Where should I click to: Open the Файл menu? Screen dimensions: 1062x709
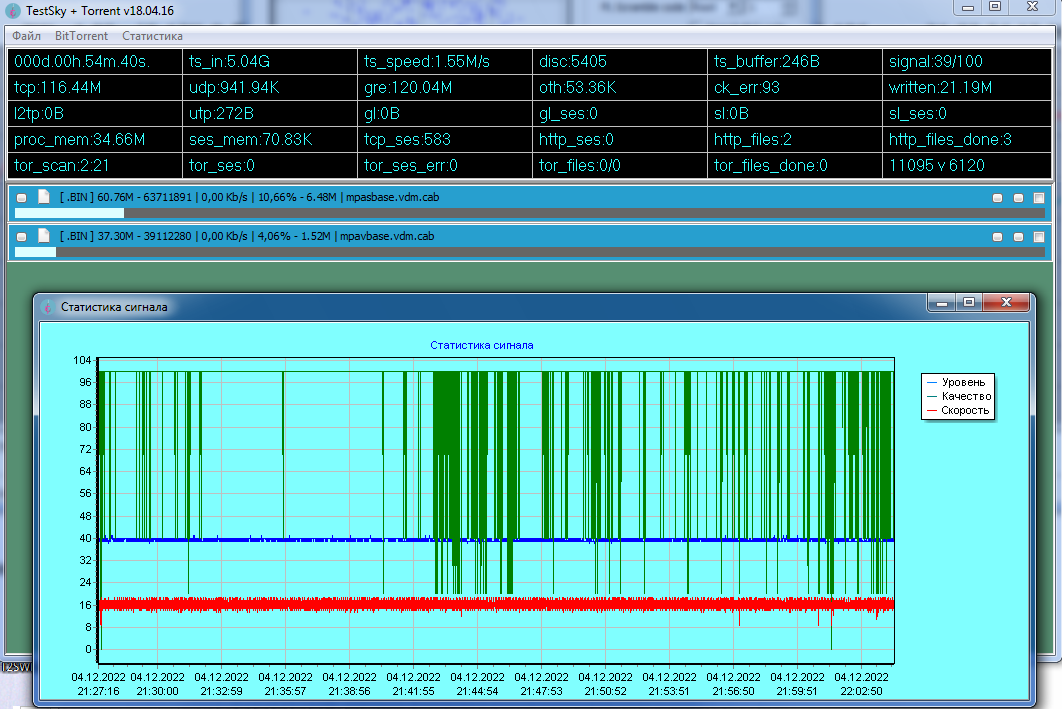coord(26,36)
